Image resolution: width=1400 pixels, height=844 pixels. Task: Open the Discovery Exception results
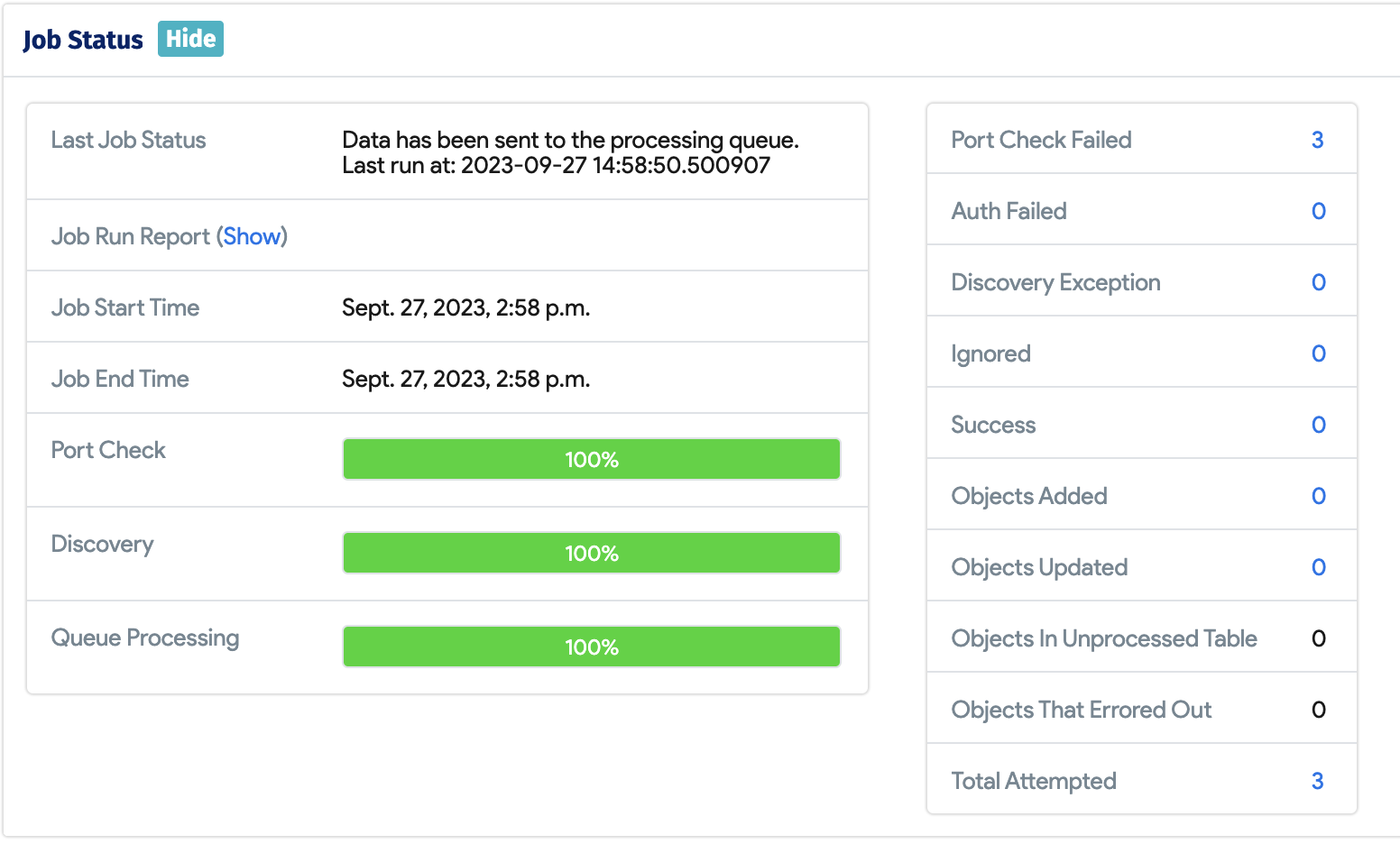(1318, 282)
